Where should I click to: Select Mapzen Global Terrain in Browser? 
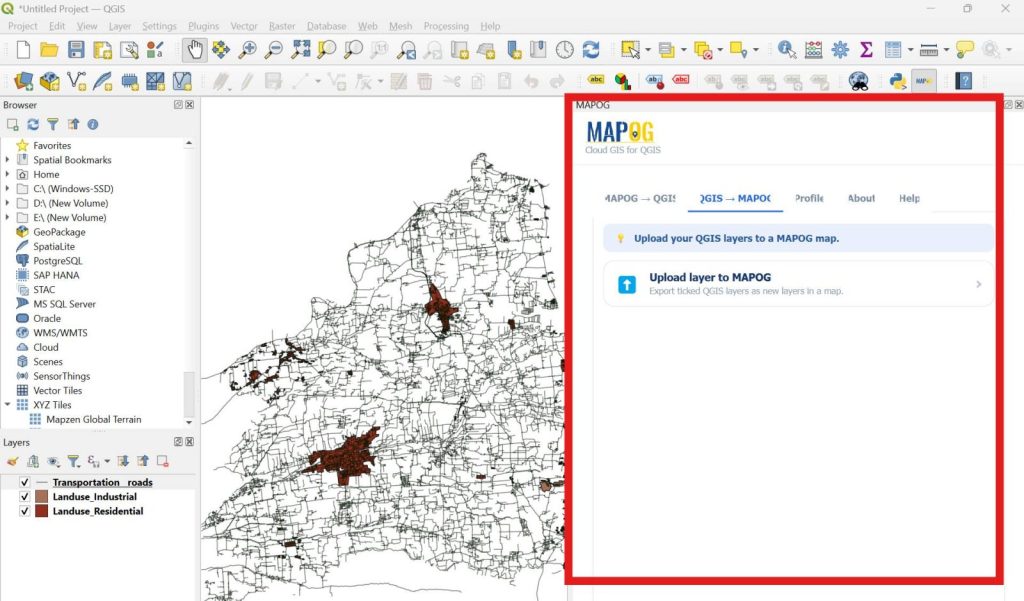click(x=93, y=419)
